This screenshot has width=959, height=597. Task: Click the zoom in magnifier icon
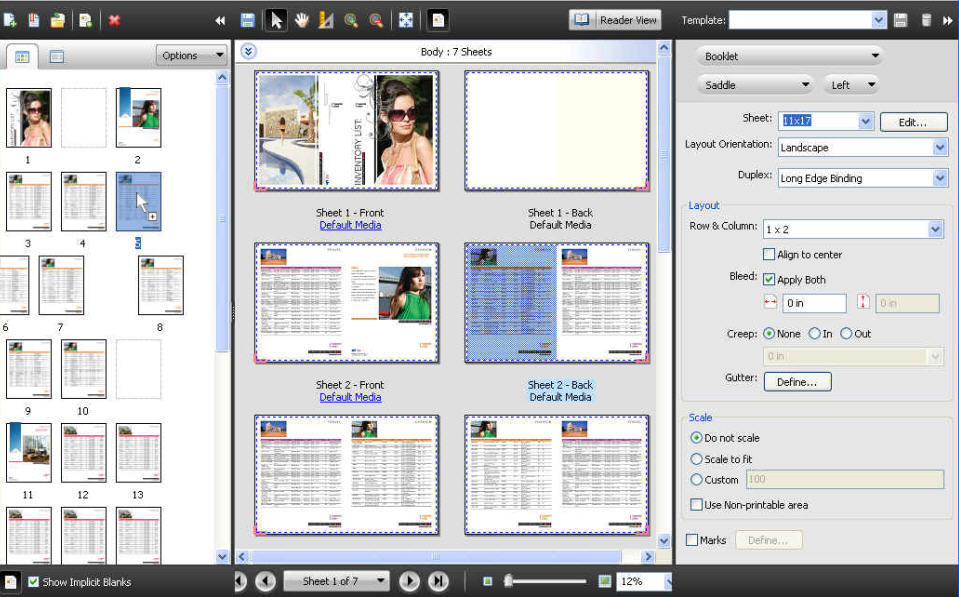[348, 19]
